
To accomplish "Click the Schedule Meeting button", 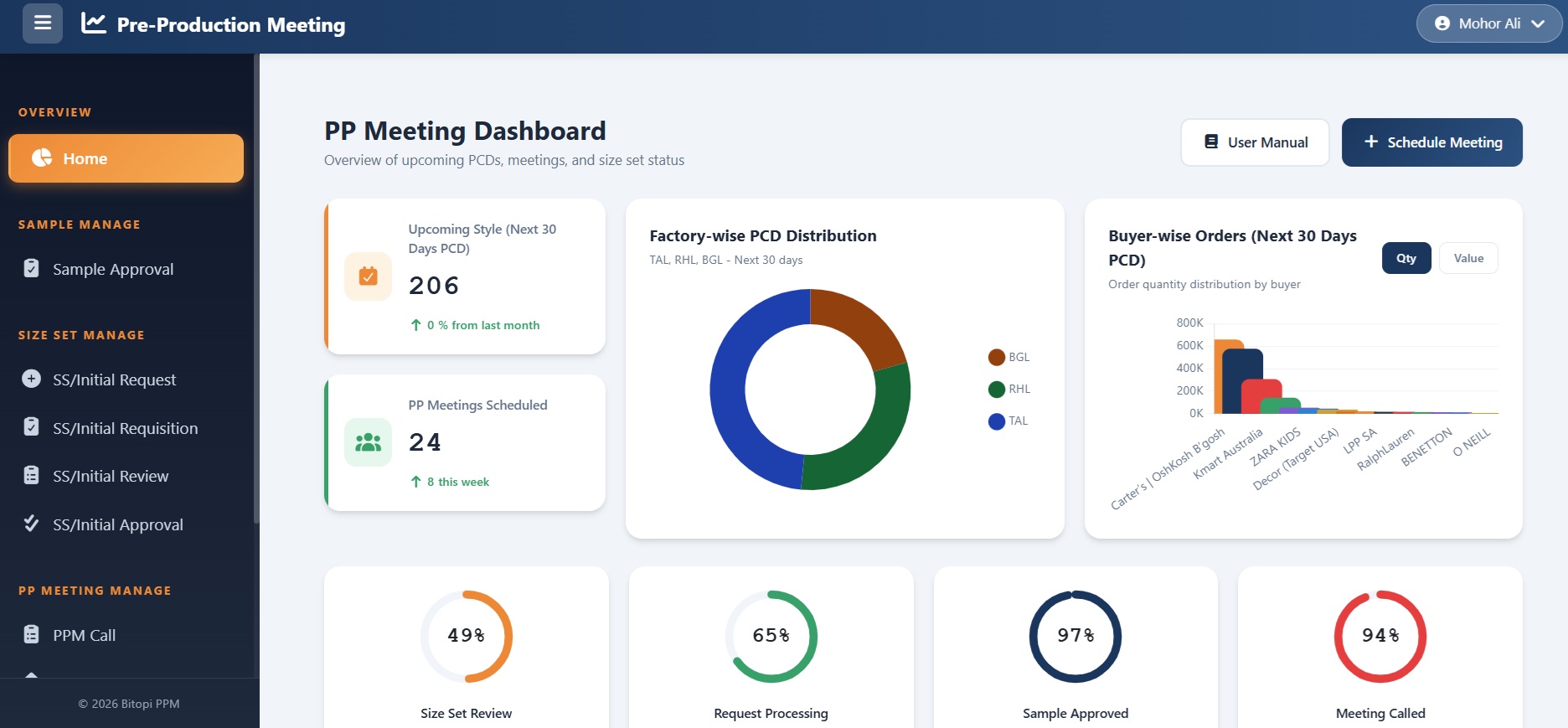I will 1432,142.
